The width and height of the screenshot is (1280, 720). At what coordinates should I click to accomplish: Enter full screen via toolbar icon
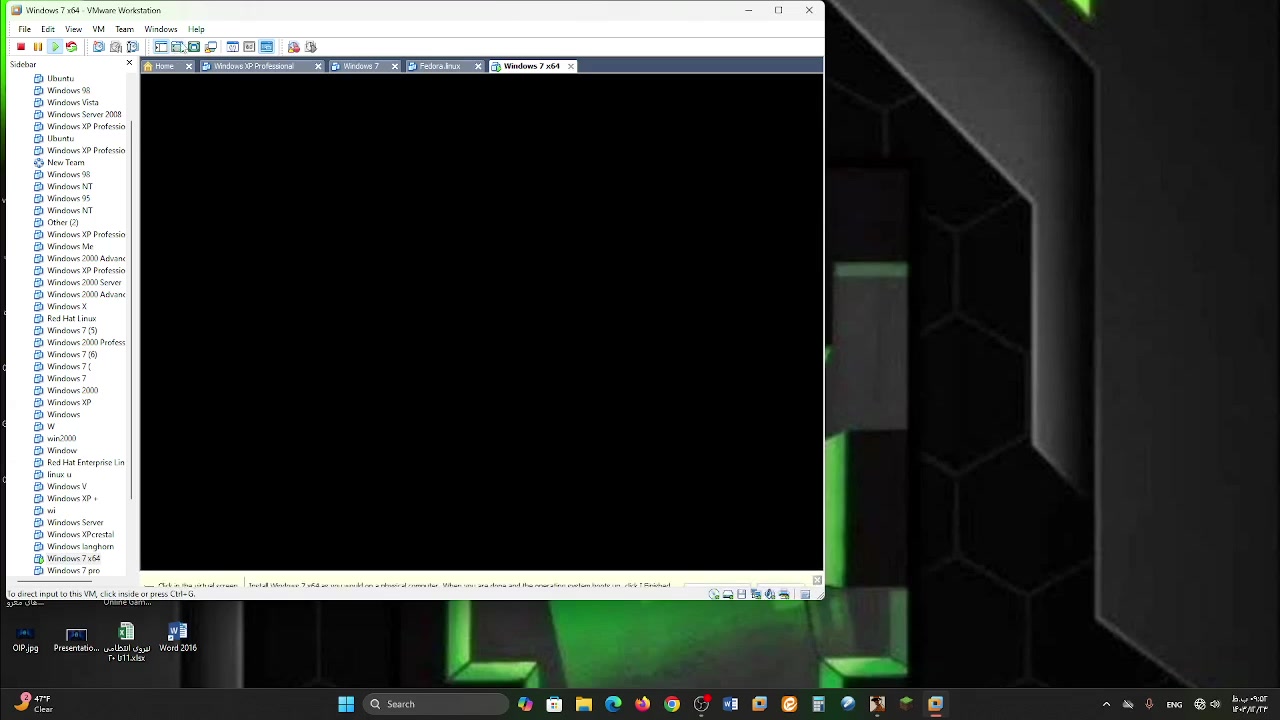[194, 47]
